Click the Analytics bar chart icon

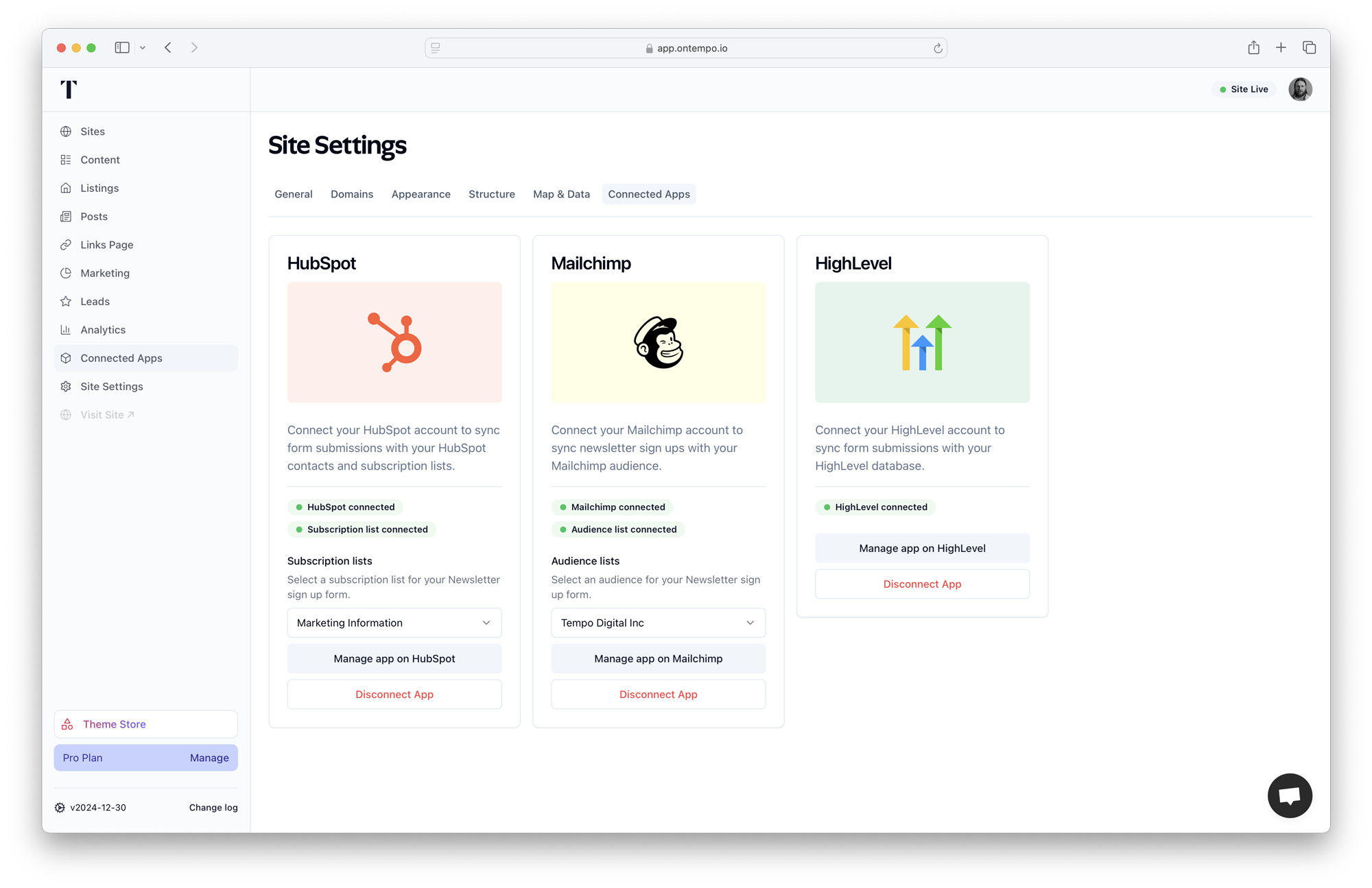(x=66, y=330)
